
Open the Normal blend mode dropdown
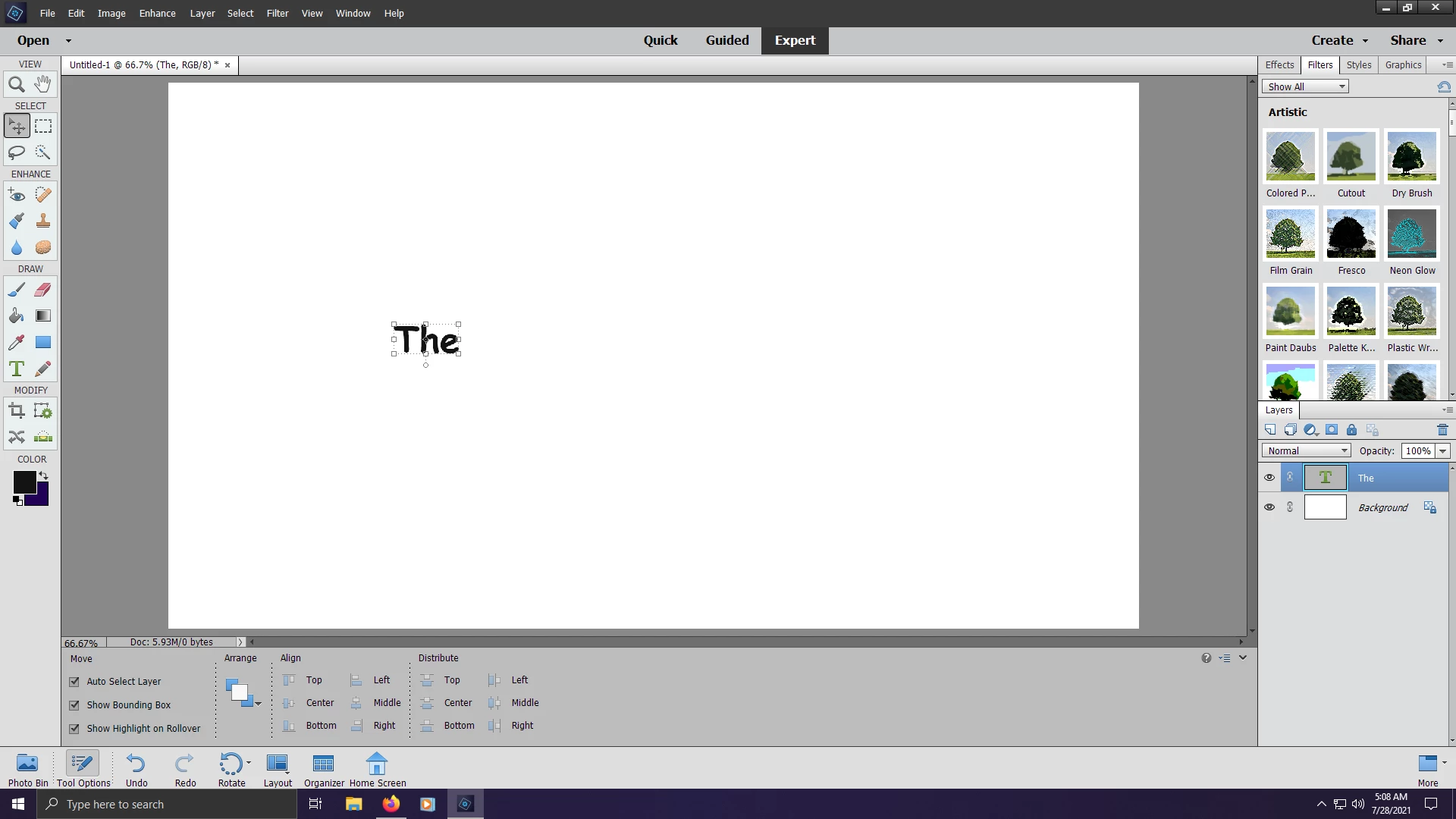coord(1306,450)
